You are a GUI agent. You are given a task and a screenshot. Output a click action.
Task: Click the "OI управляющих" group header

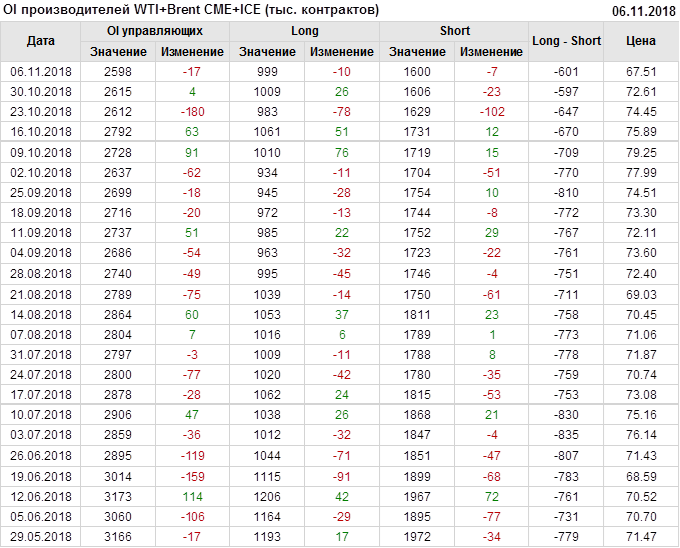pyautogui.click(x=155, y=31)
